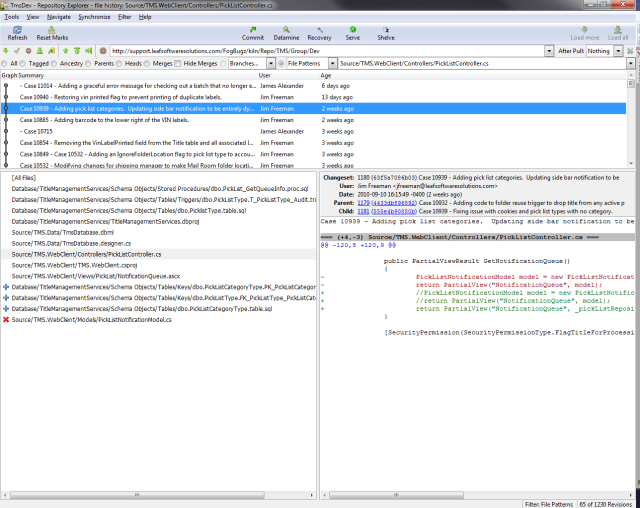The image size is (640, 508).
Task: Open the Navigate menu
Action: tap(58, 17)
